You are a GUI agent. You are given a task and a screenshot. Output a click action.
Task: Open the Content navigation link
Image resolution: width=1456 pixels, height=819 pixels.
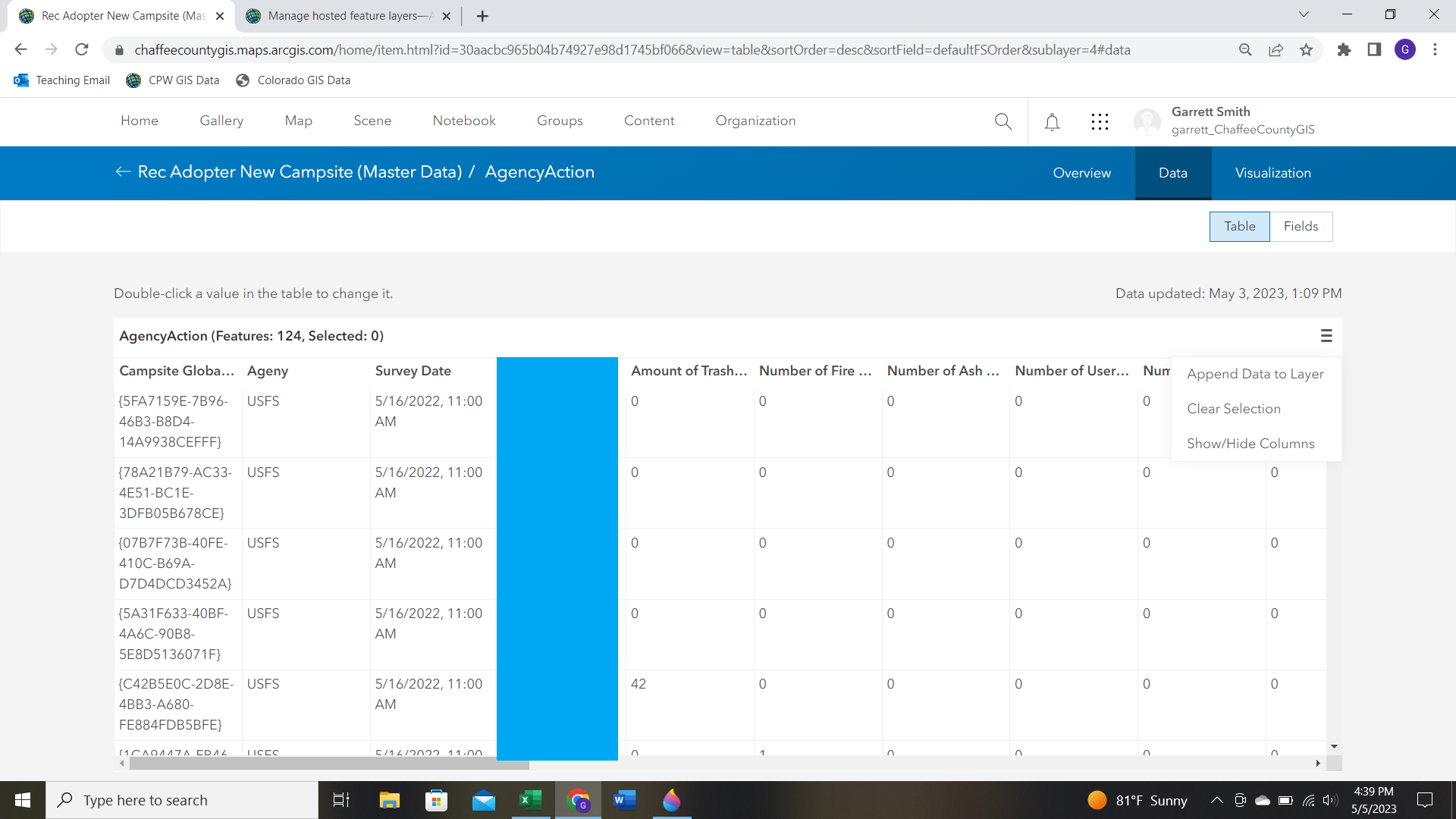pyautogui.click(x=649, y=121)
